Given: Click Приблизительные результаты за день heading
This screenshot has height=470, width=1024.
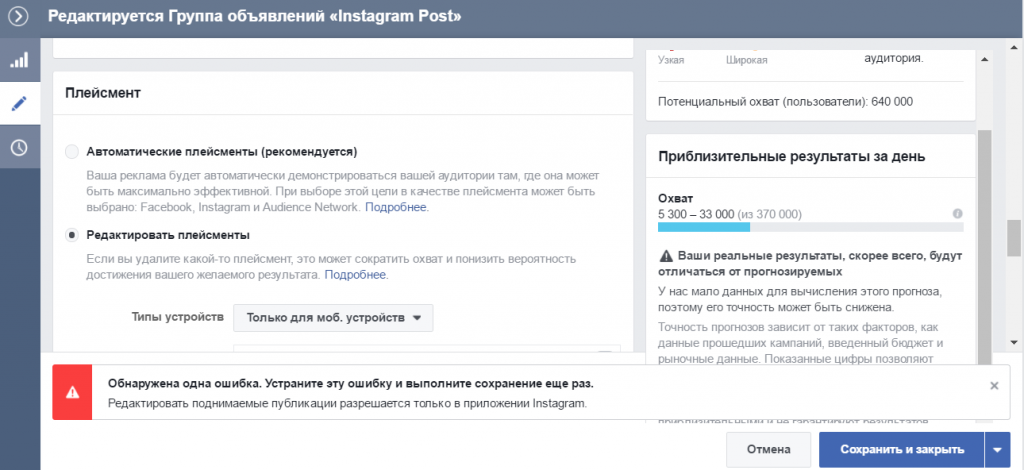Looking at the screenshot, I should [792, 157].
